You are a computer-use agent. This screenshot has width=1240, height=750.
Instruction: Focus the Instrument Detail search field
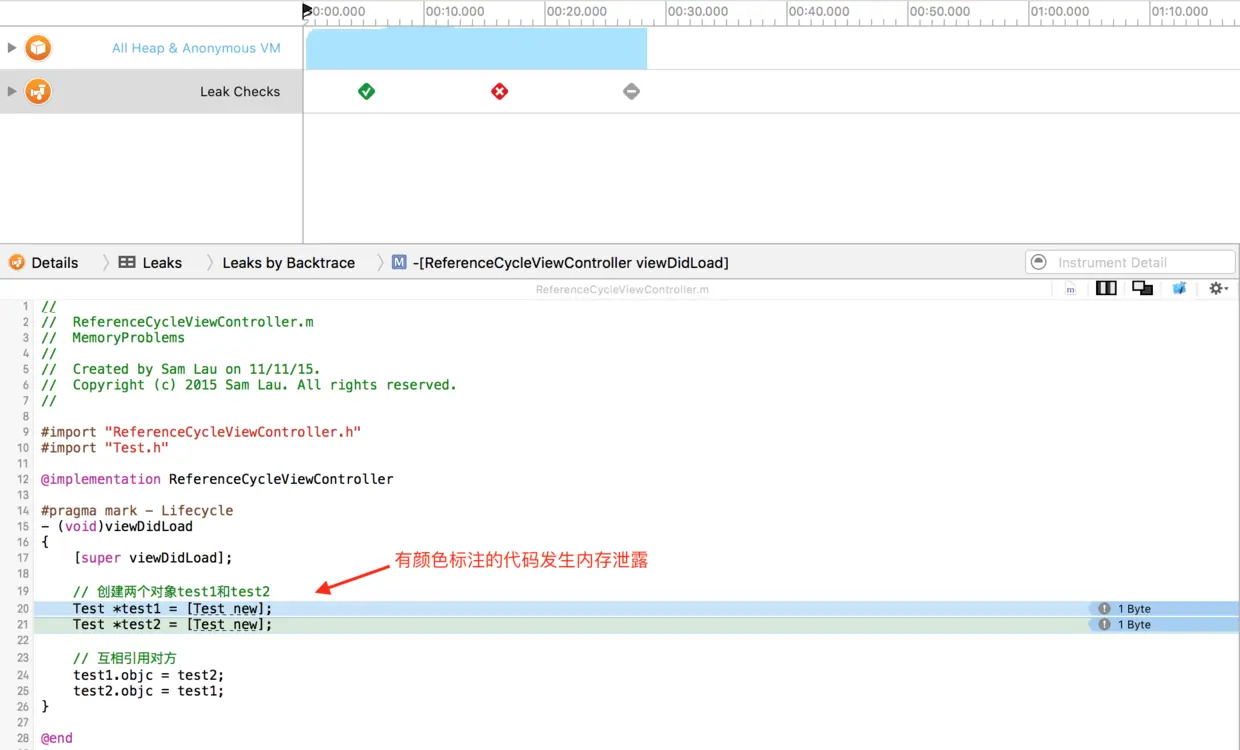tap(1130, 262)
